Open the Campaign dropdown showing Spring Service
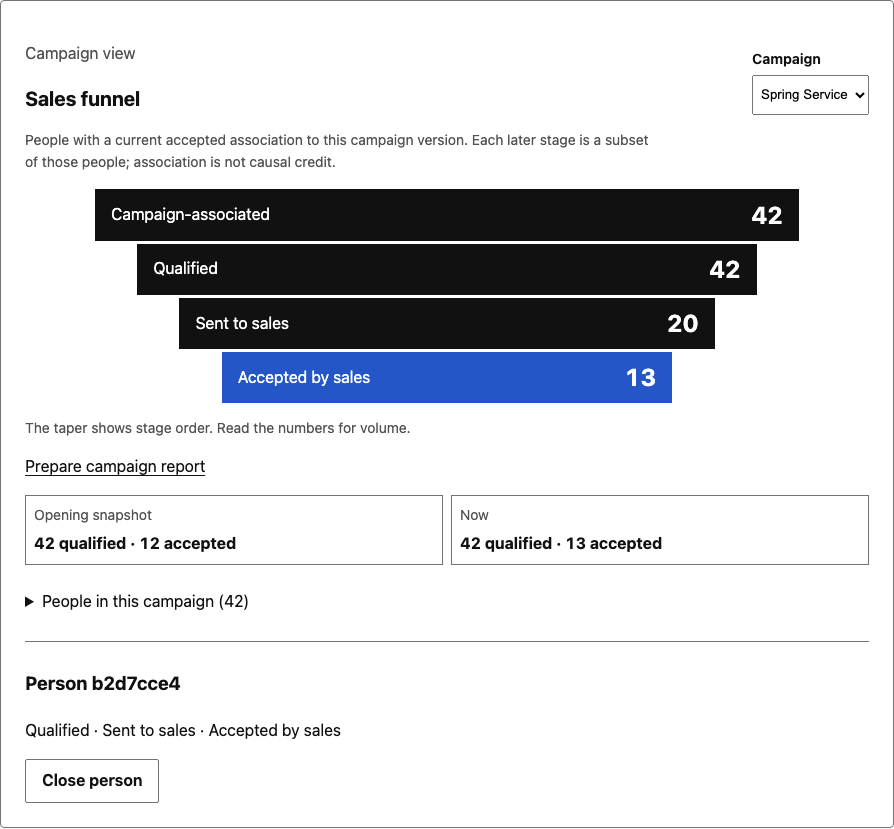Viewport: 894px width, 829px height. [810, 95]
